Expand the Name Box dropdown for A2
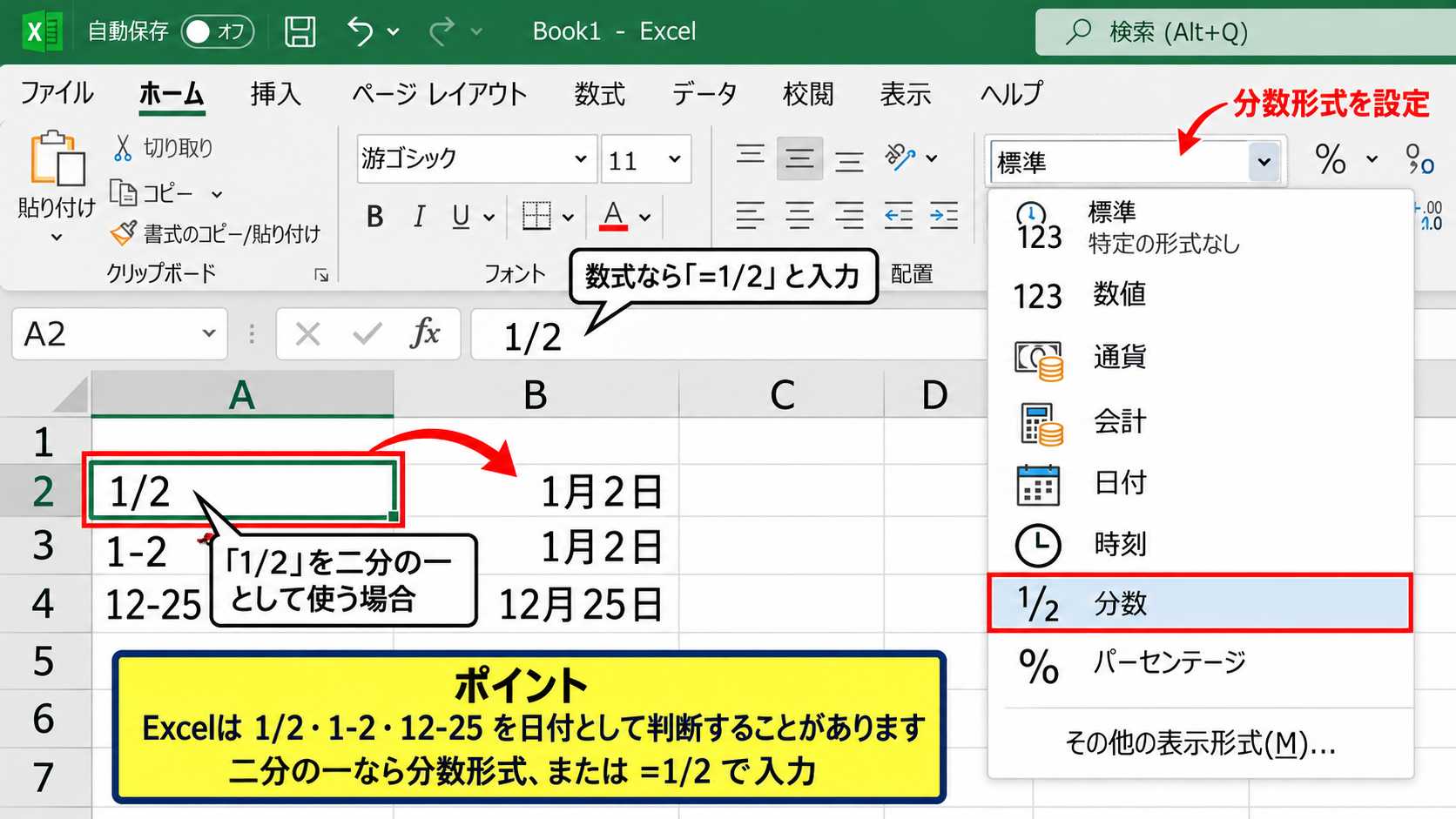 point(209,333)
